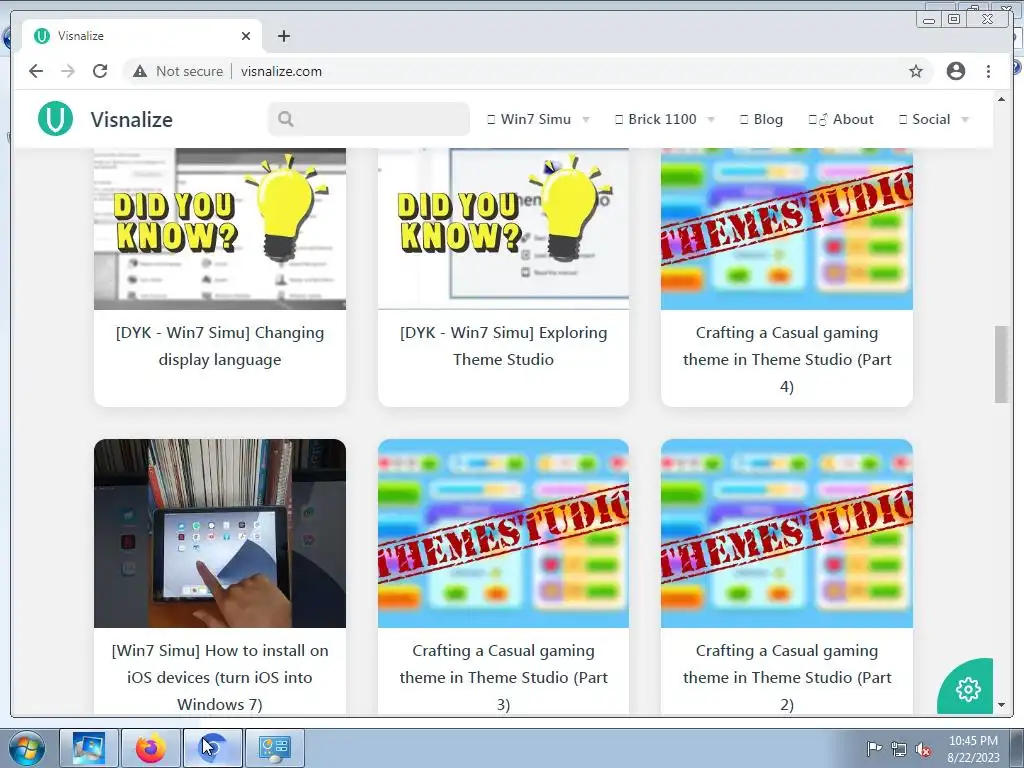This screenshot has height=768, width=1024.
Task: Close the browser window
Action: (x=988, y=19)
